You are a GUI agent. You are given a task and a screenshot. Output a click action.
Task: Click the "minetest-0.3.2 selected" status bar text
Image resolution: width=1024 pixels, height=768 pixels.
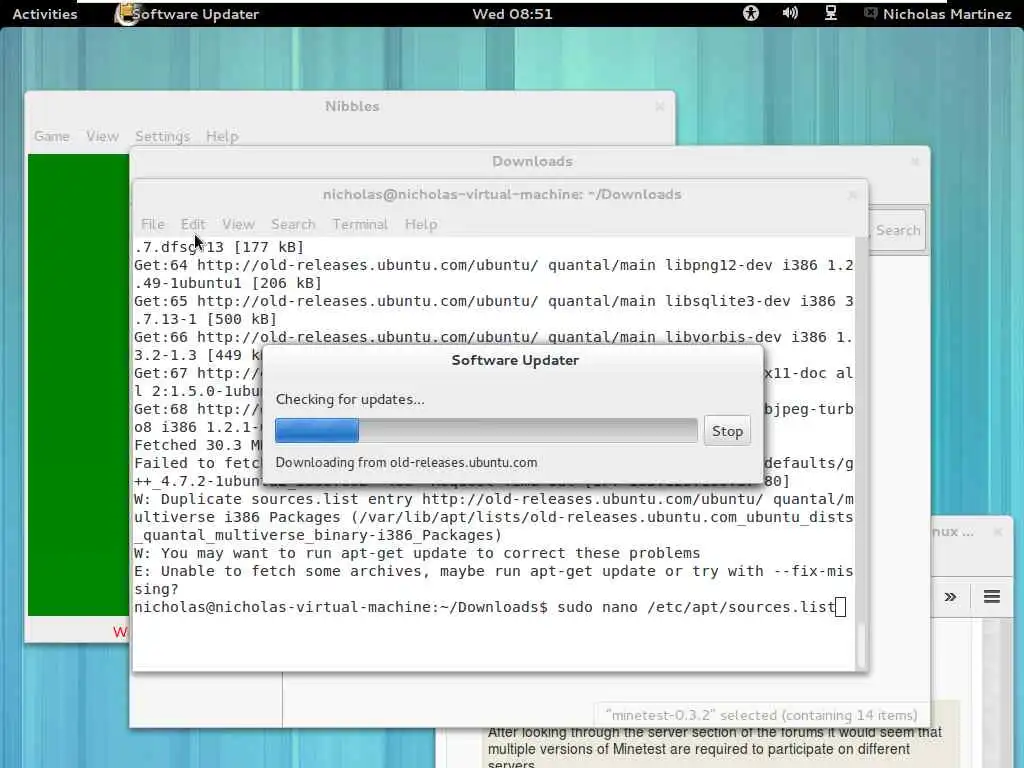coord(761,715)
